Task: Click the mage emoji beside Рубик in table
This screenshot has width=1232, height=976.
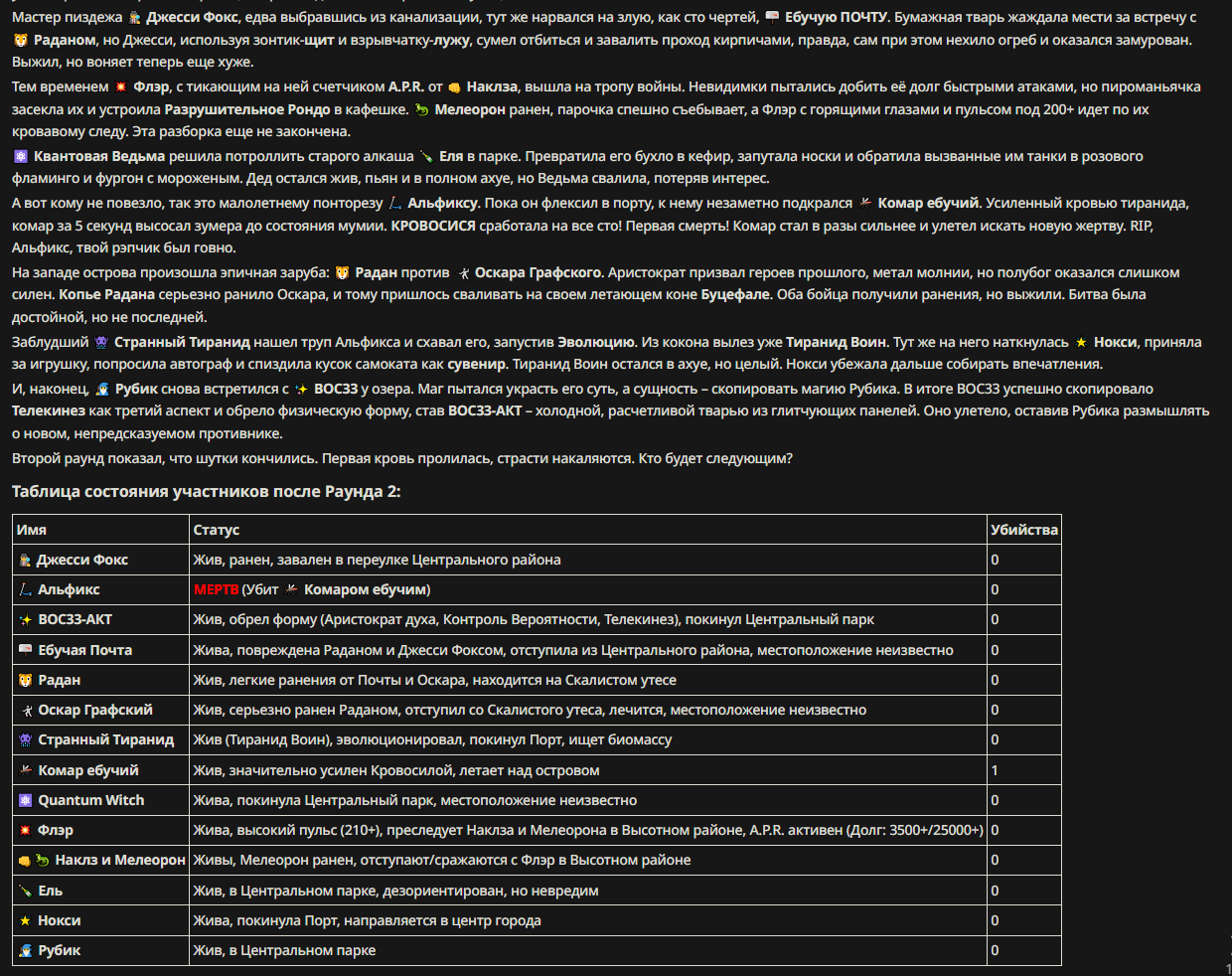Action: click(x=26, y=951)
